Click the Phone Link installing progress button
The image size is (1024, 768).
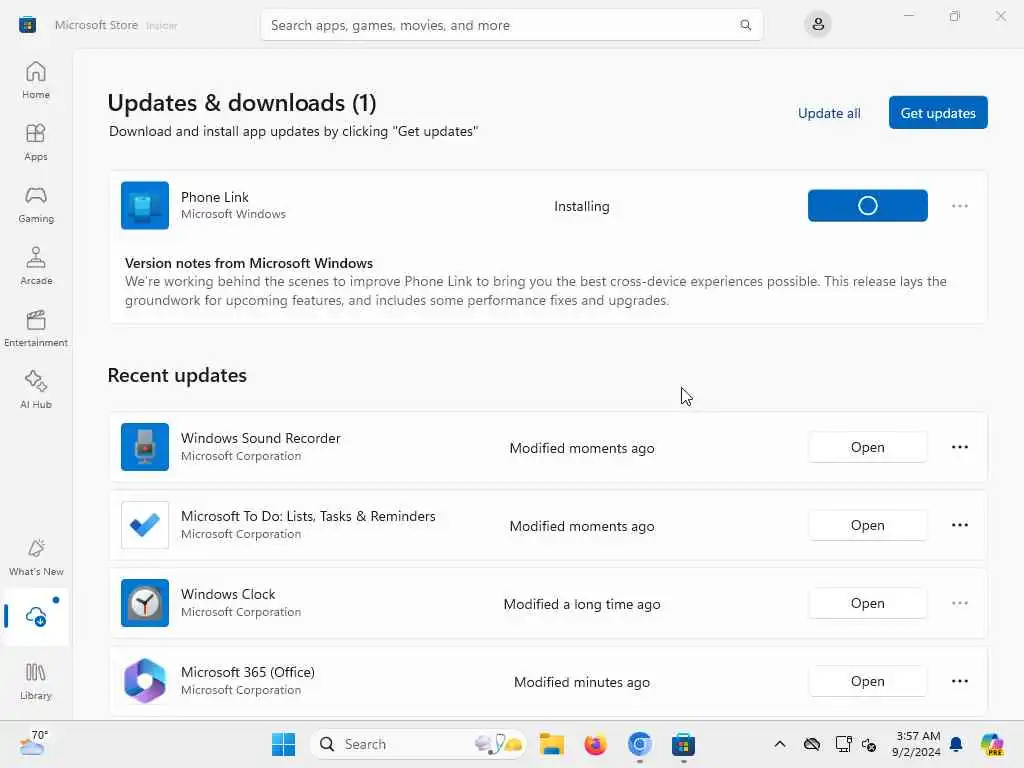867,206
